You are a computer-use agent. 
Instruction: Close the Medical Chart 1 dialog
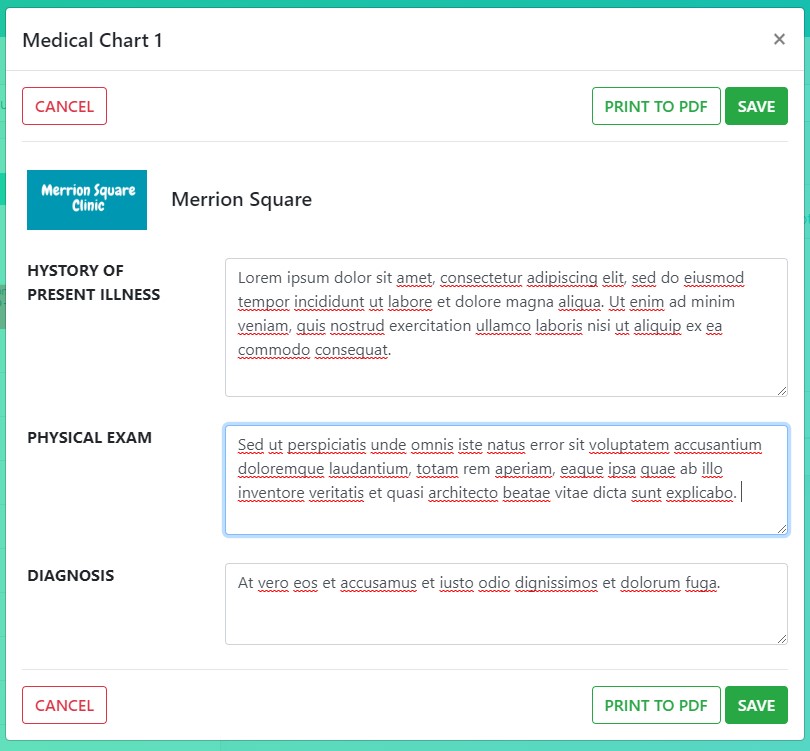pos(779,39)
